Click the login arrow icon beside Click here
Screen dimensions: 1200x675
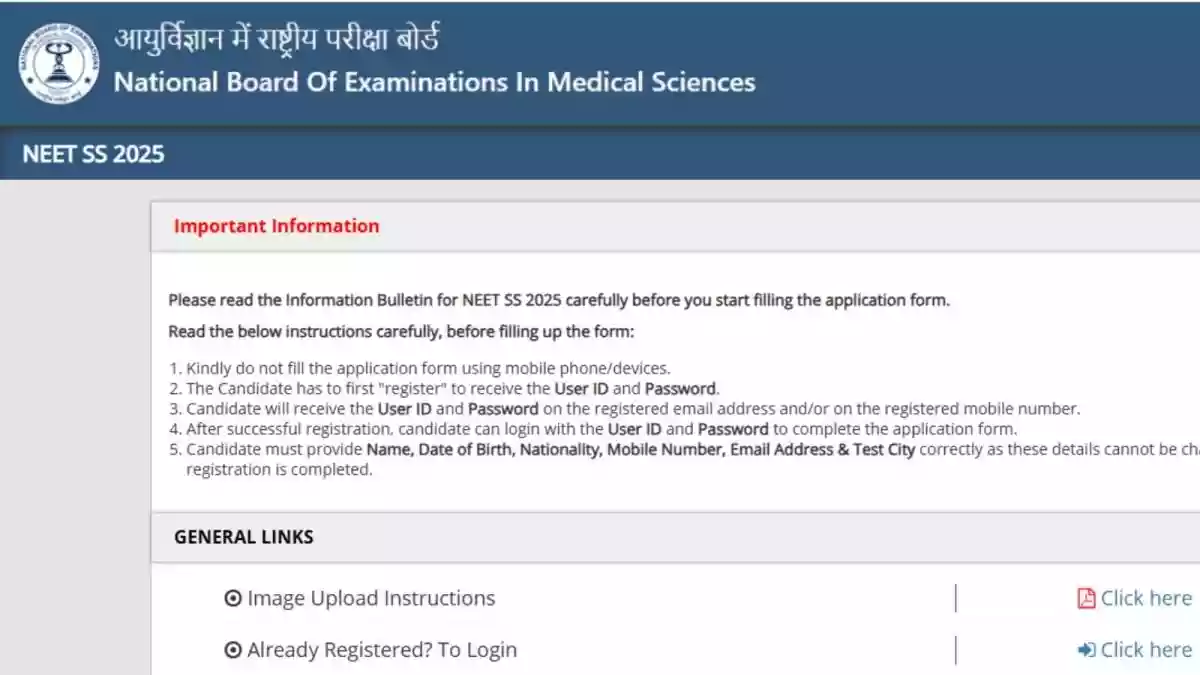[x=1085, y=649]
